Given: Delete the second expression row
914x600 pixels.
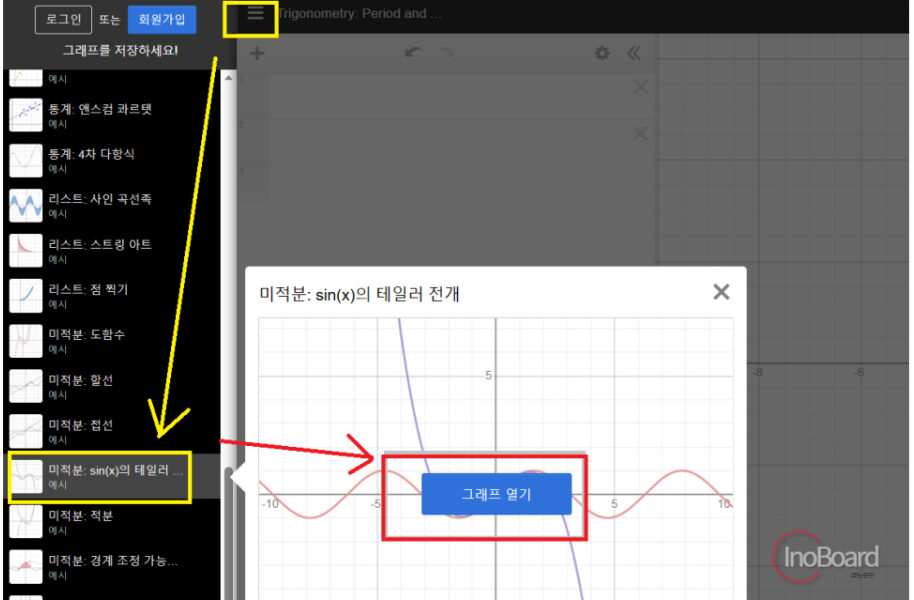Looking at the screenshot, I should point(640,134).
